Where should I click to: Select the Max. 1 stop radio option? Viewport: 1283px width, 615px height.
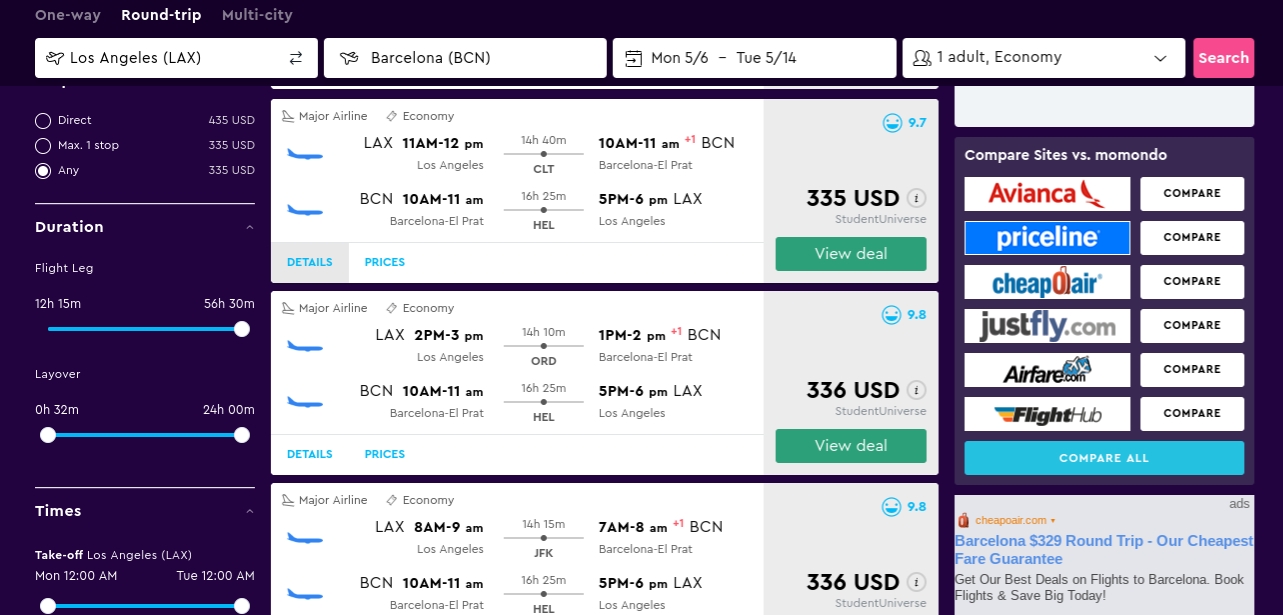click(x=43, y=146)
